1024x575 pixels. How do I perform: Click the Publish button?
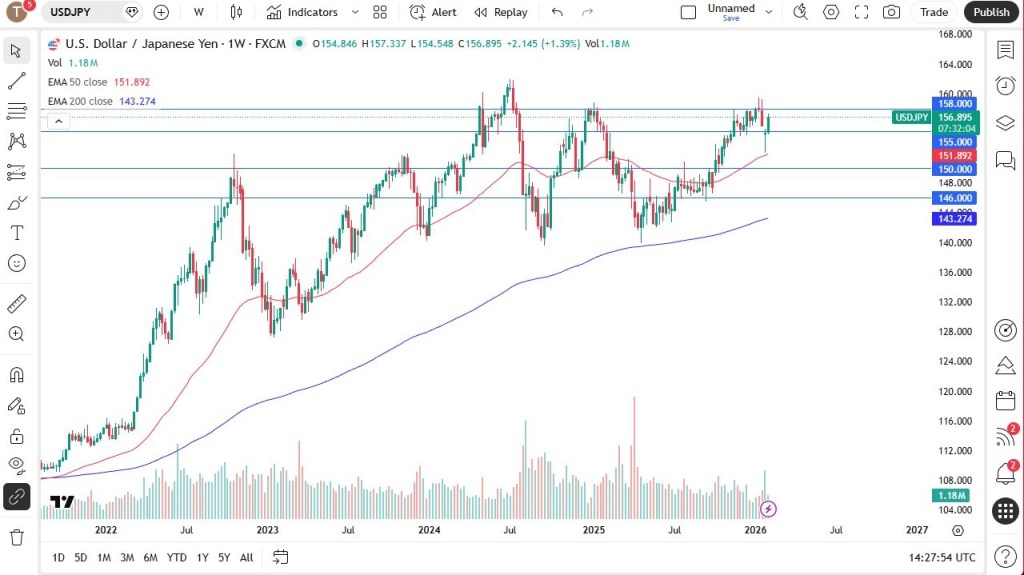point(991,12)
